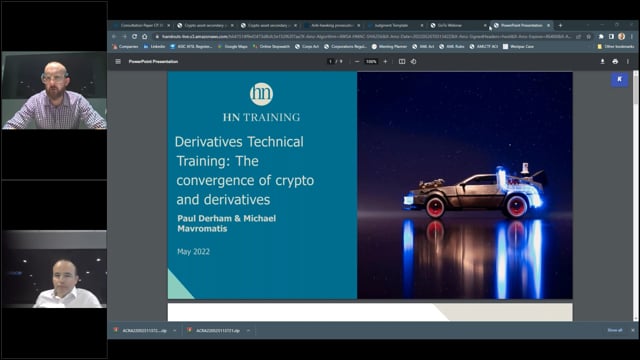Reload the page with the refresh icon
The width and height of the screenshot is (640, 360).
point(134,36)
